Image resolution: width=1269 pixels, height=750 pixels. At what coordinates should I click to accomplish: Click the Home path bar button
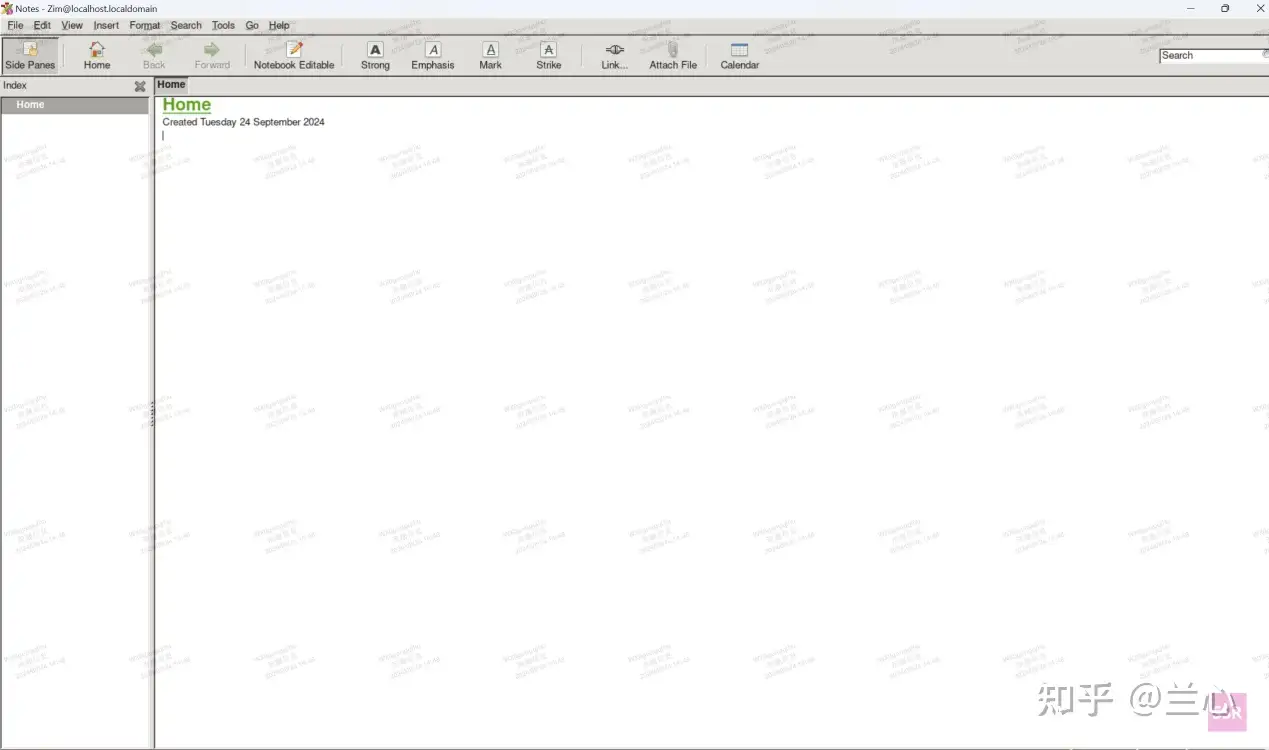coord(171,85)
